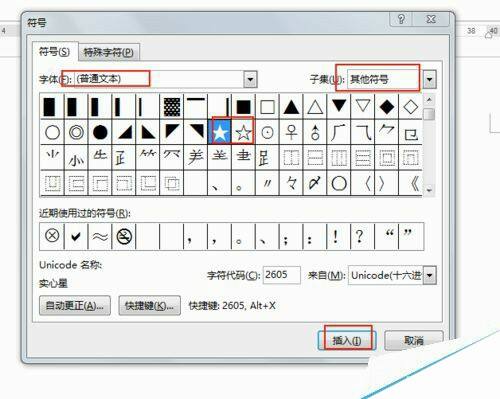Click the 取消 cancel button

[x=414, y=340]
